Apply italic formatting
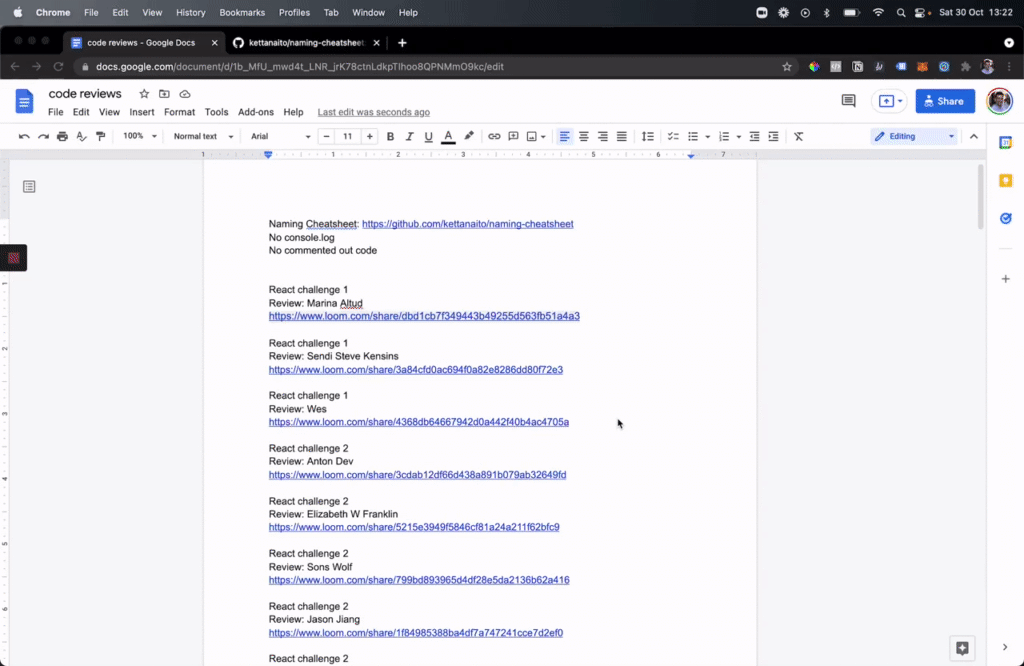 [x=410, y=136]
